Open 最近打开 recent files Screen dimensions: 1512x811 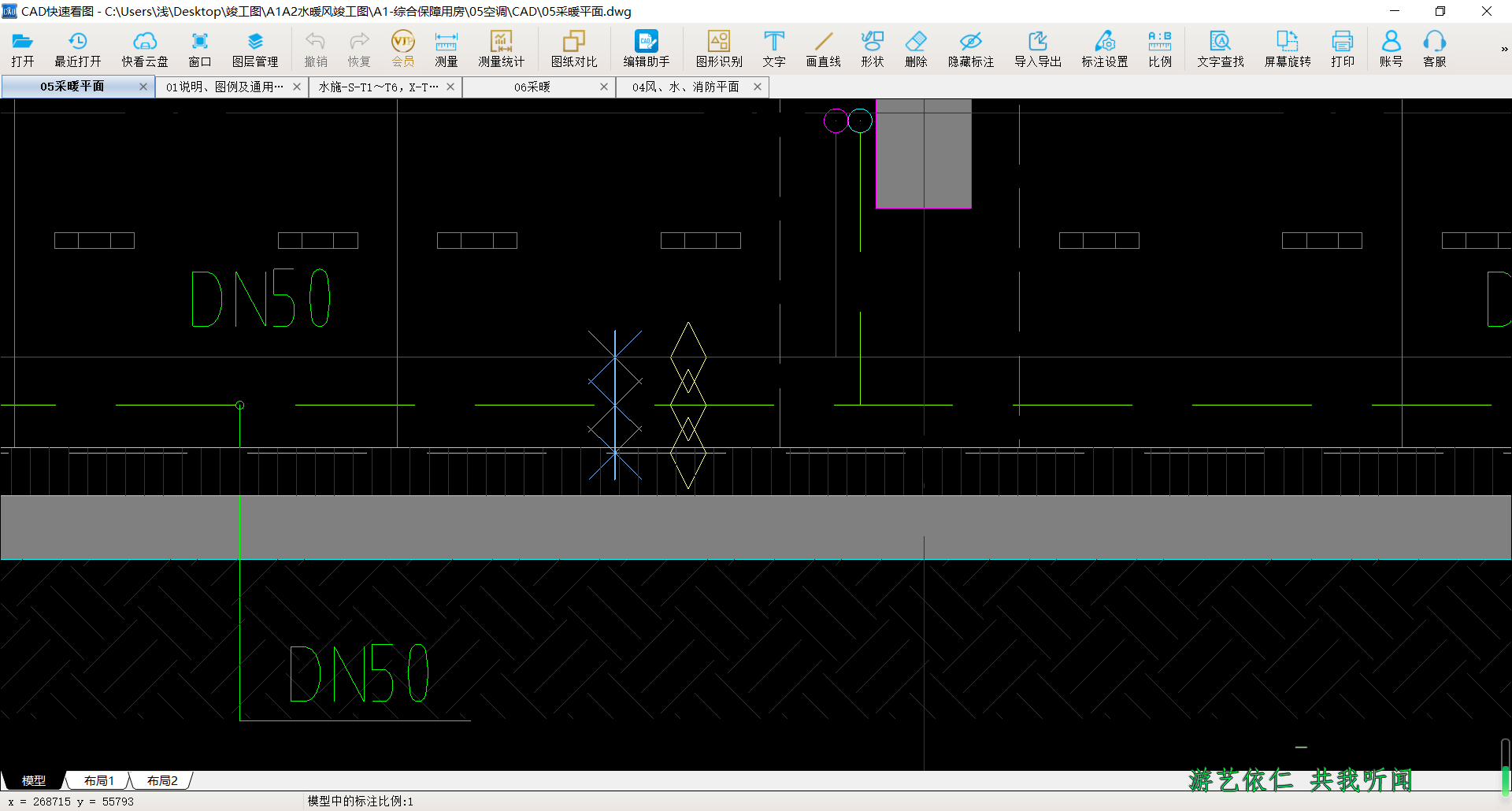[77, 49]
